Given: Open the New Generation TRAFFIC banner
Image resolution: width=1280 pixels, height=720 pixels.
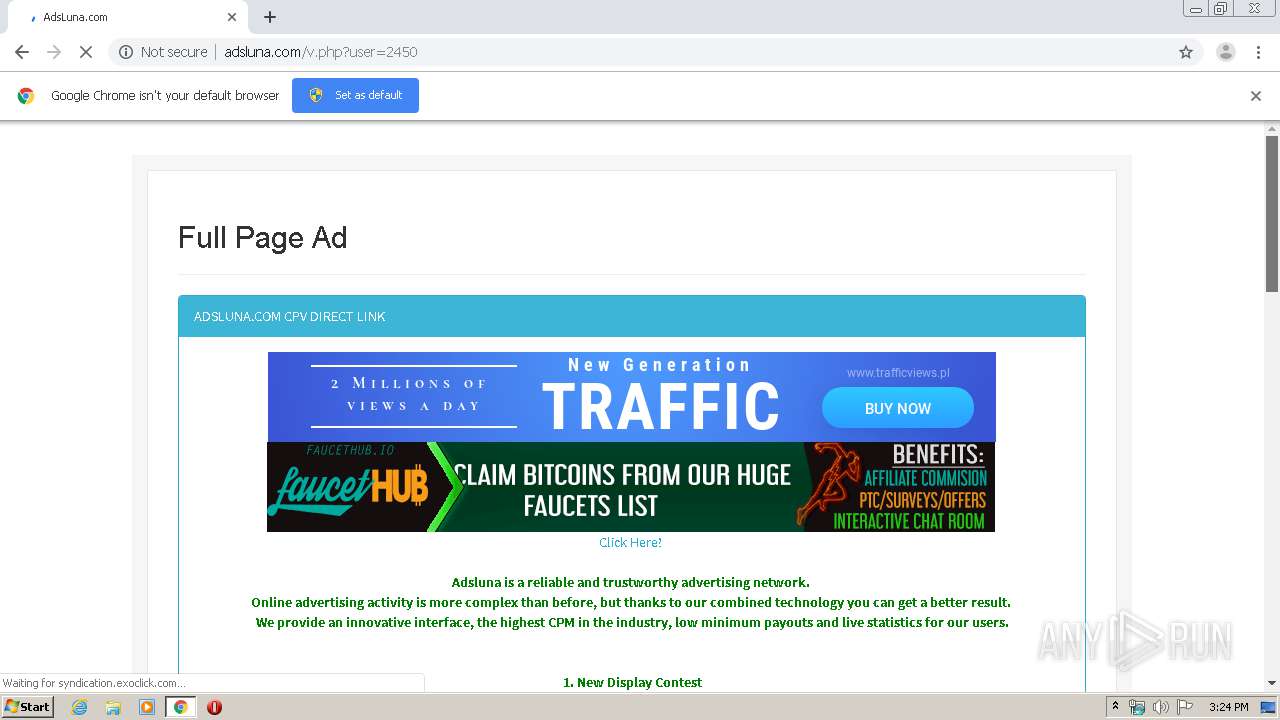Looking at the screenshot, I should click(x=632, y=397).
